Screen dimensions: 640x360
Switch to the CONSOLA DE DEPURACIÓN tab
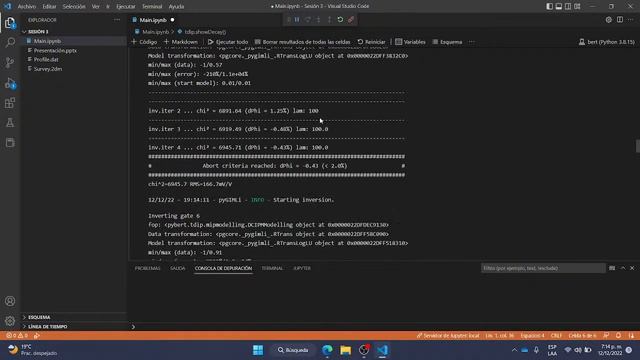coord(223,268)
